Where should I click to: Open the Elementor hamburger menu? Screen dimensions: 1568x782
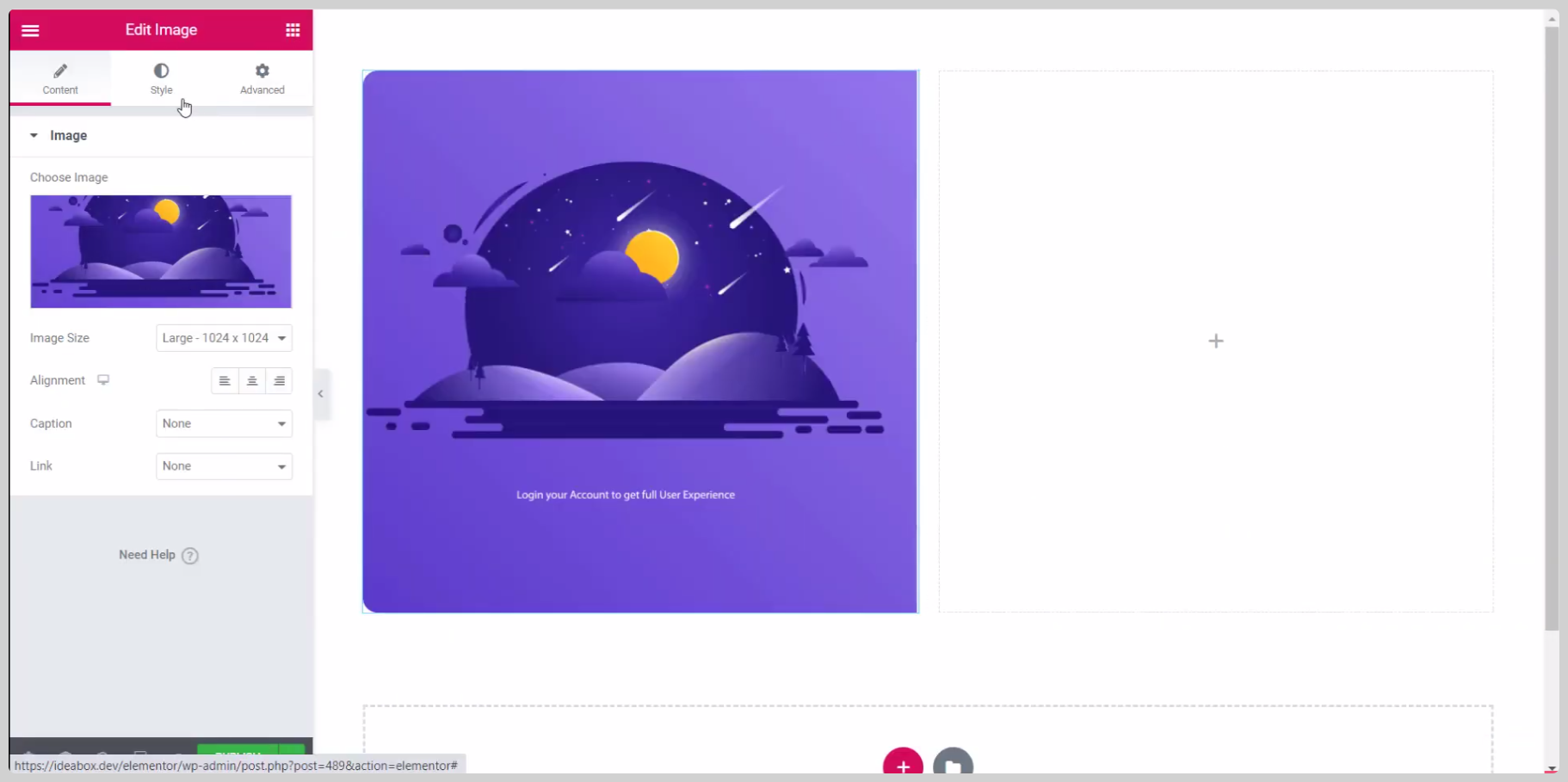[x=30, y=31]
